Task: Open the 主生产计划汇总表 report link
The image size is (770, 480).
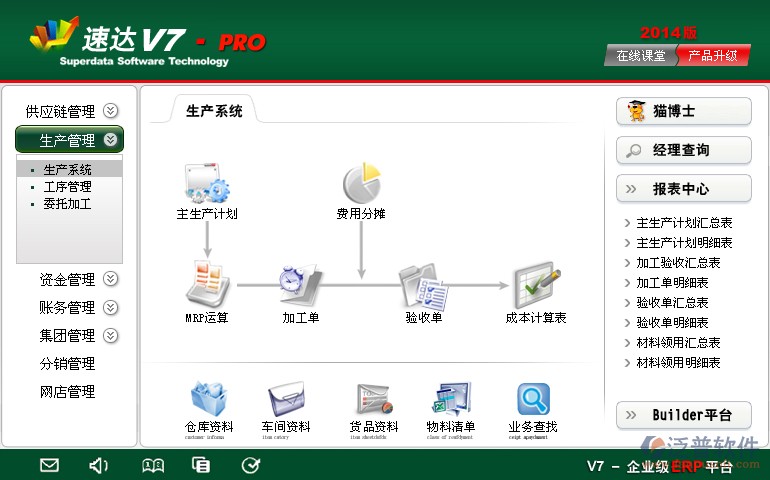Action: click(x=684, y=223)
